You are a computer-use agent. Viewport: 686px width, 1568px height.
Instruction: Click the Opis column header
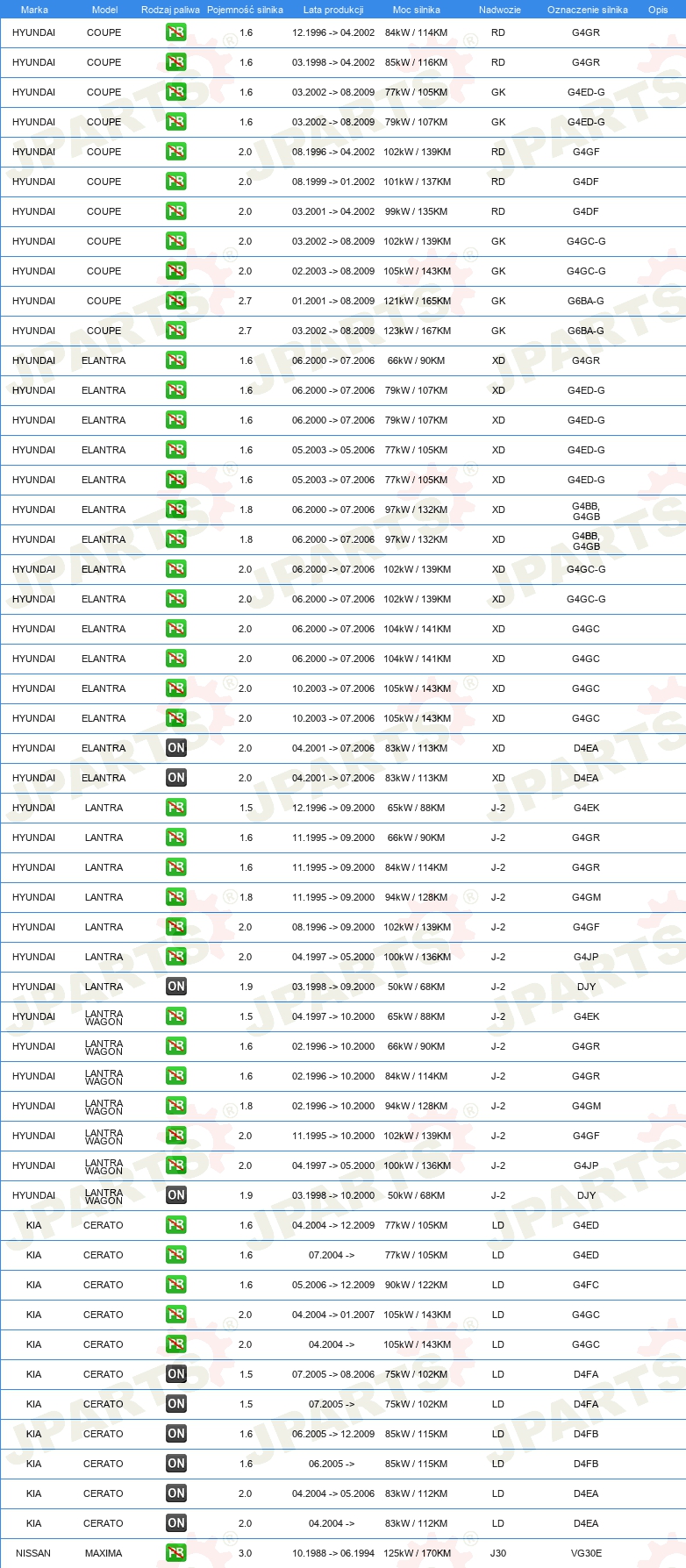[658, 10]
